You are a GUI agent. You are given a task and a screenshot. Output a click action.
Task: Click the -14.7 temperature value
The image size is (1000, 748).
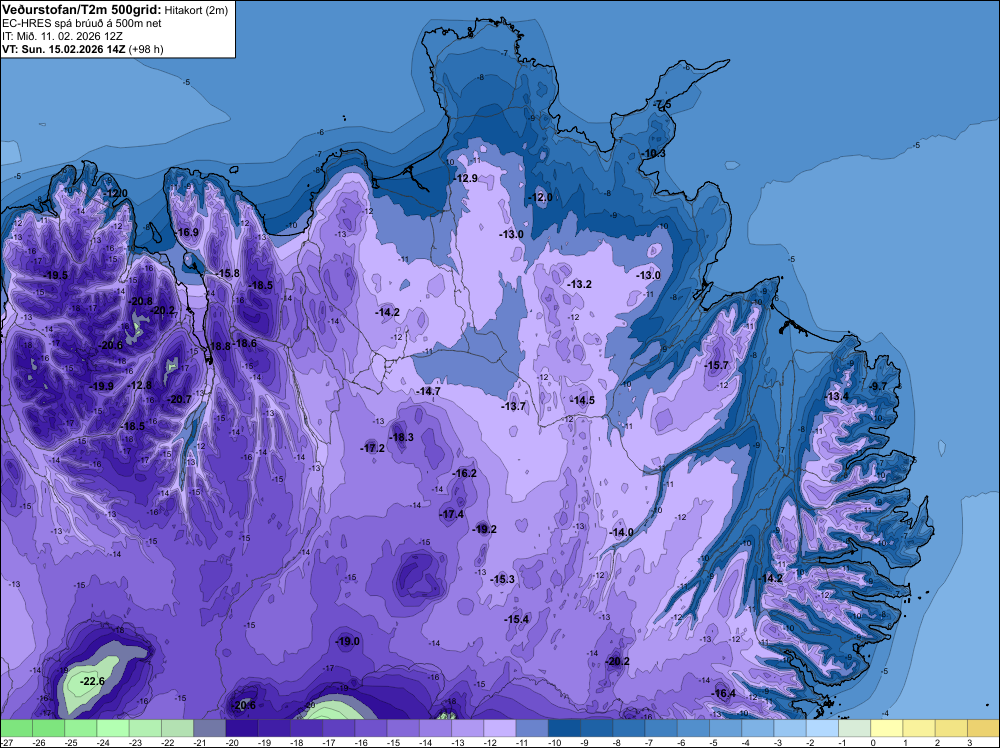(427, 391)
